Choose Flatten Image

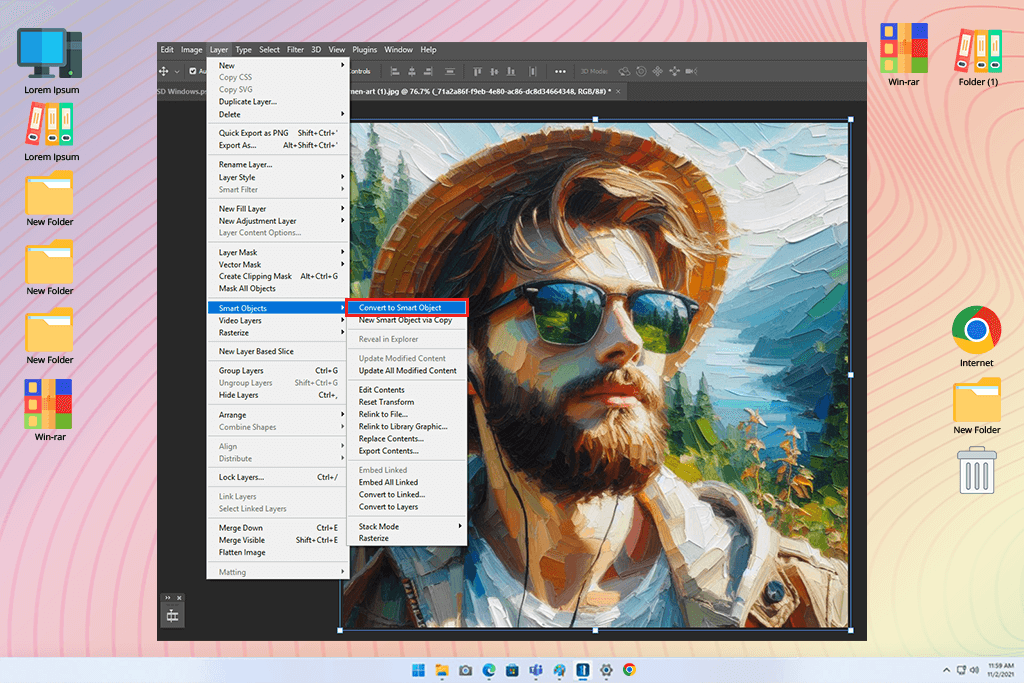pos(278,552)
